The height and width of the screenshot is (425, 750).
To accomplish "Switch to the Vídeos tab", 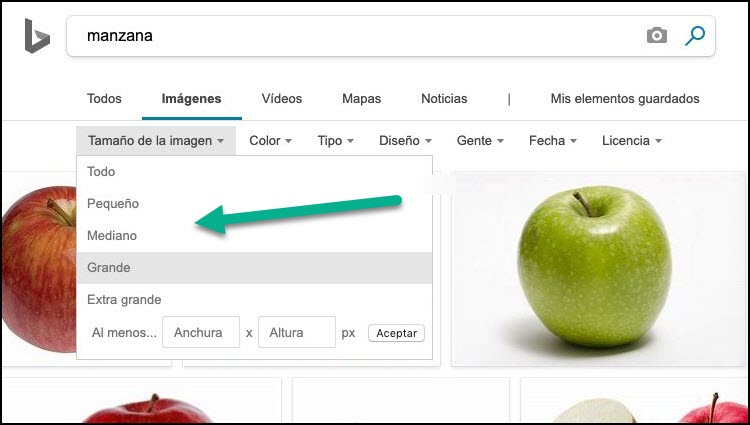I will coord(282,98).
